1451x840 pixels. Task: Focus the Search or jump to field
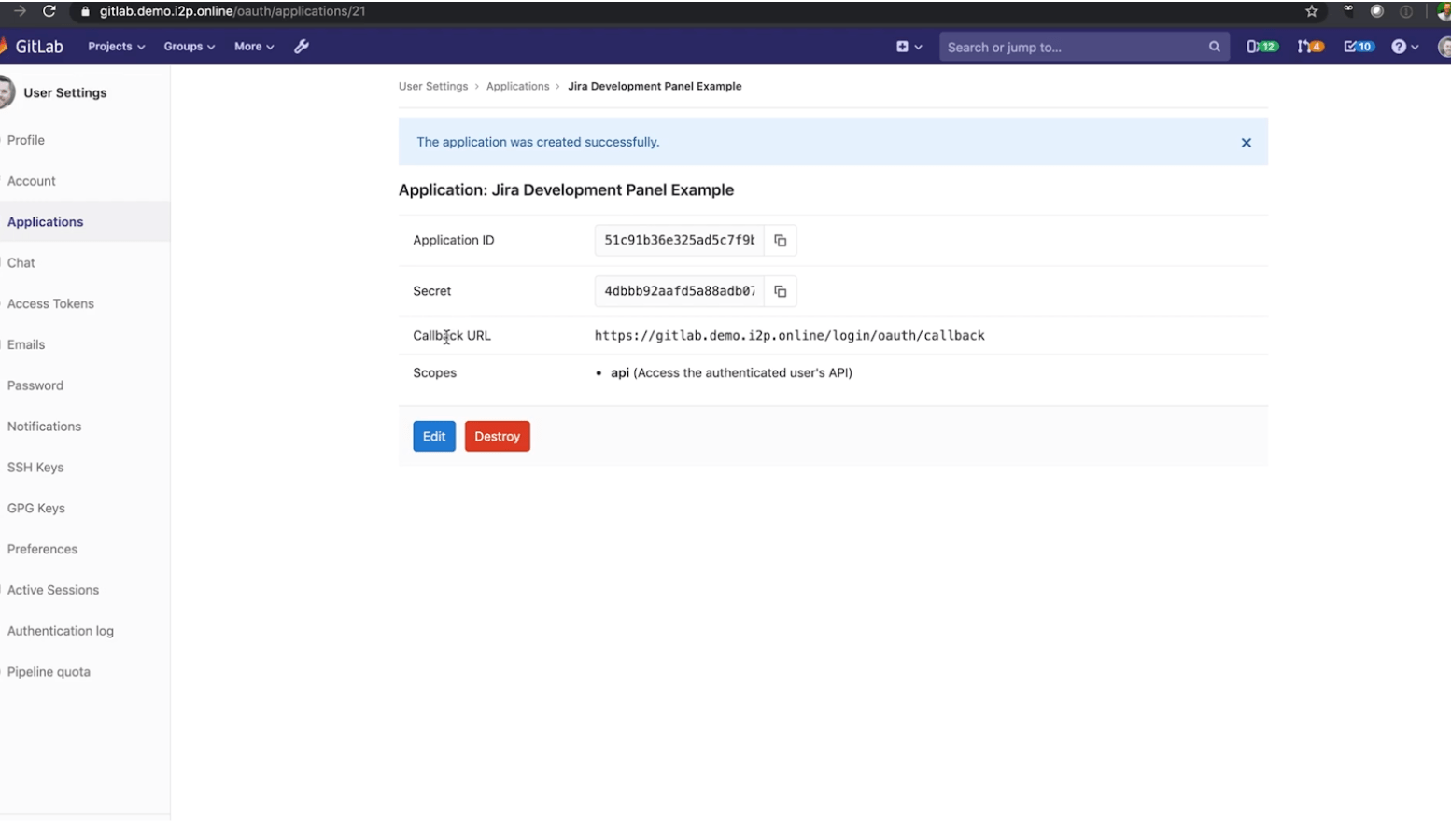[1074, 47]
